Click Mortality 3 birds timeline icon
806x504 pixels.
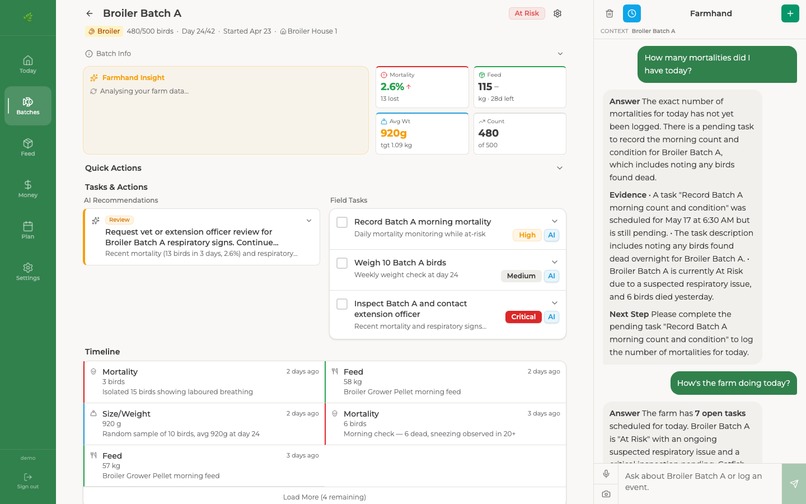click(x=94, y=371)
